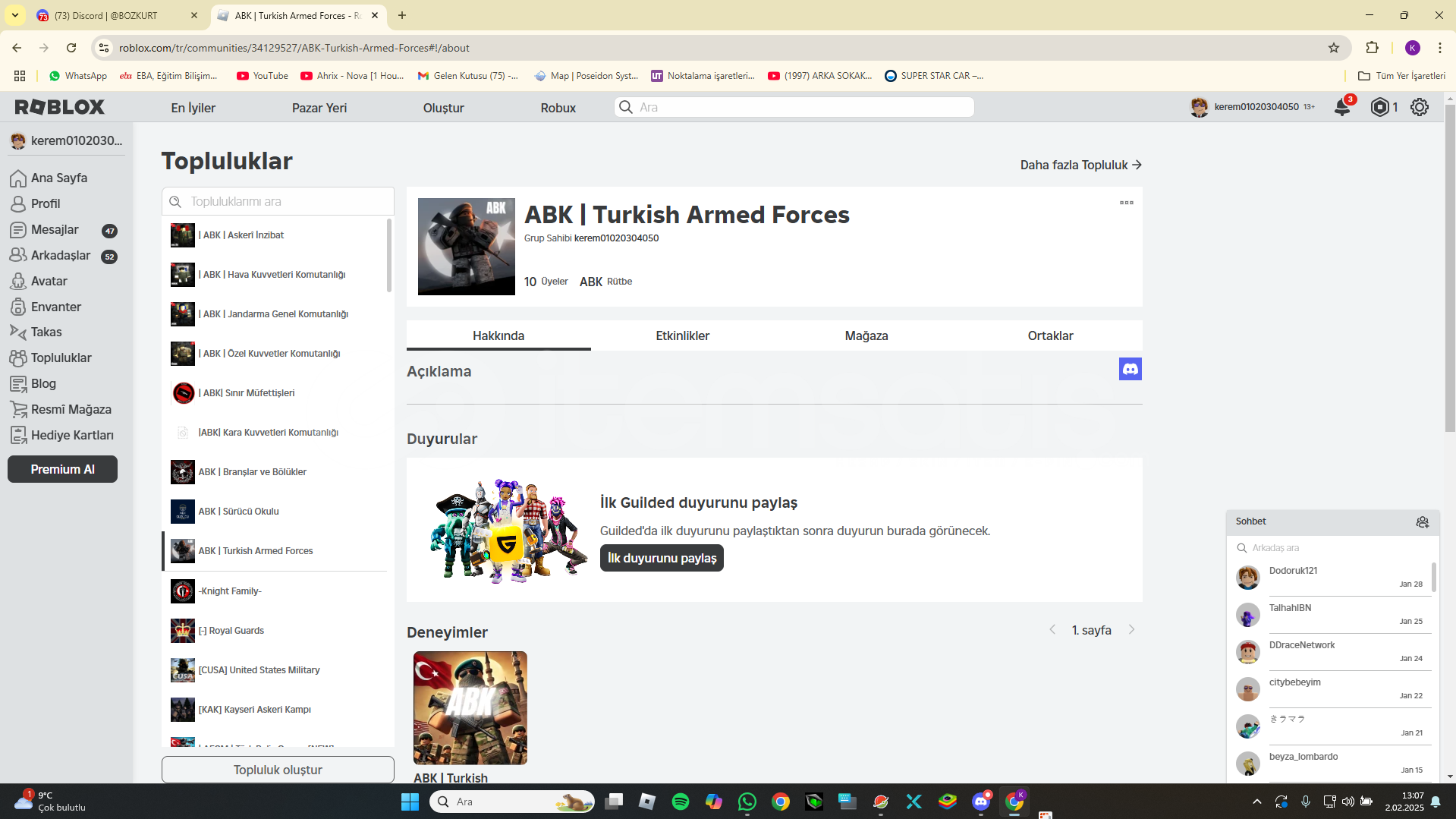This screenshot has width=1456, height=819.
Task: Open Pazar Yeri in the top navigation
Action: coord(319,108)
